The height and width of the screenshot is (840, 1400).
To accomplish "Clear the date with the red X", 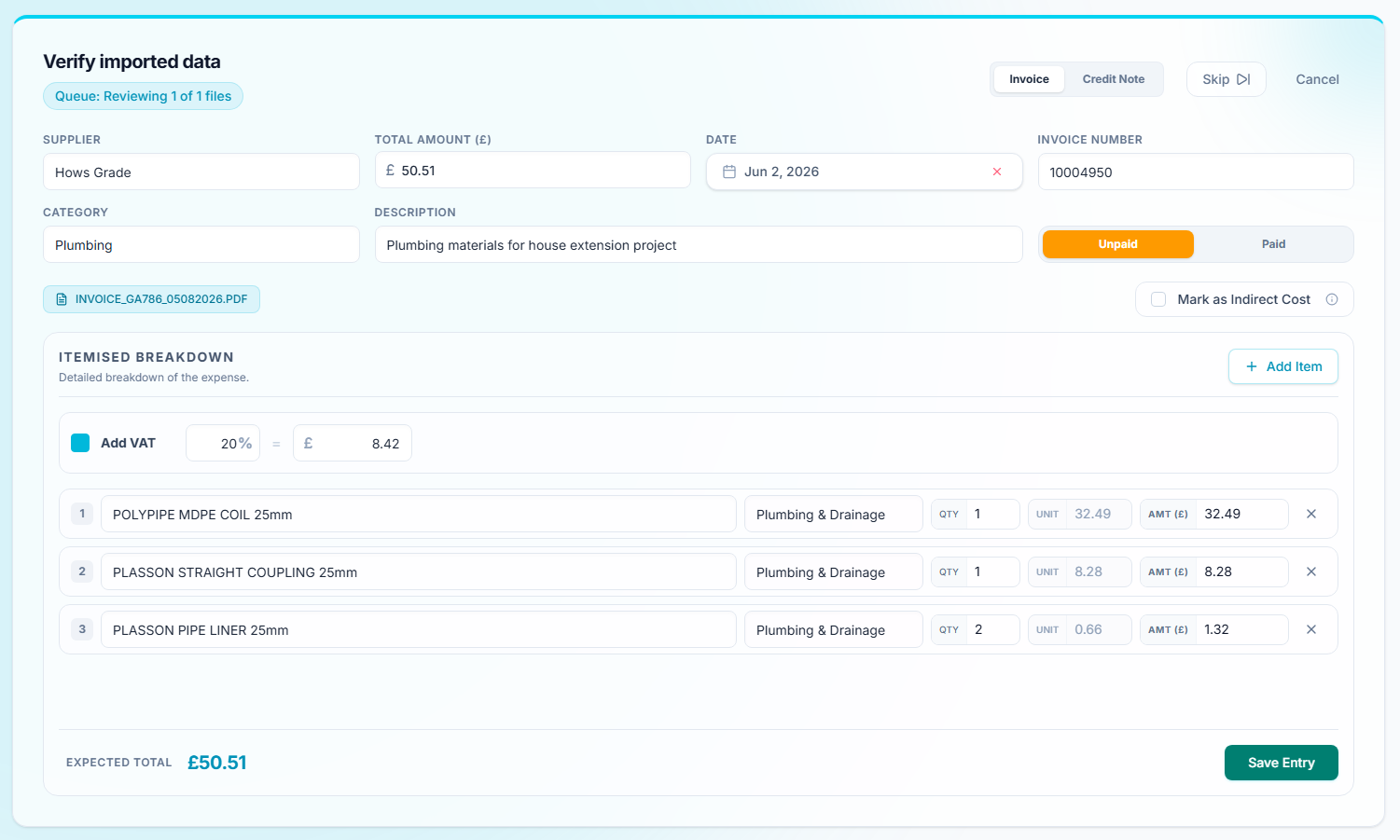I will click(x=997, y=172).
